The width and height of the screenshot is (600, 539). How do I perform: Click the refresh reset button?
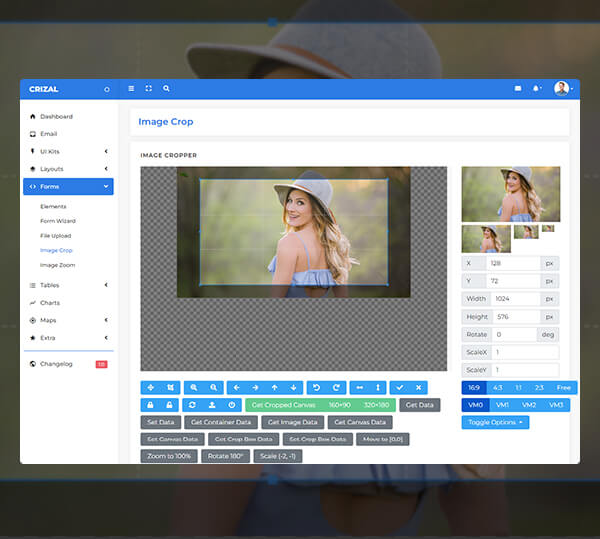pyautogui.click(x=192, y=405)
